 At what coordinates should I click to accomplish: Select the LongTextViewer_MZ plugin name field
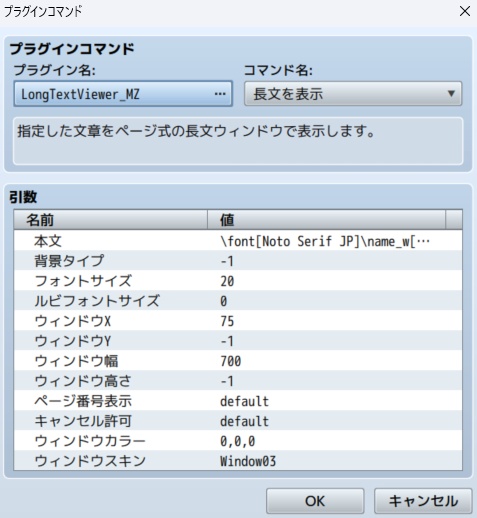pyautogui.click(x=123, y=94)
